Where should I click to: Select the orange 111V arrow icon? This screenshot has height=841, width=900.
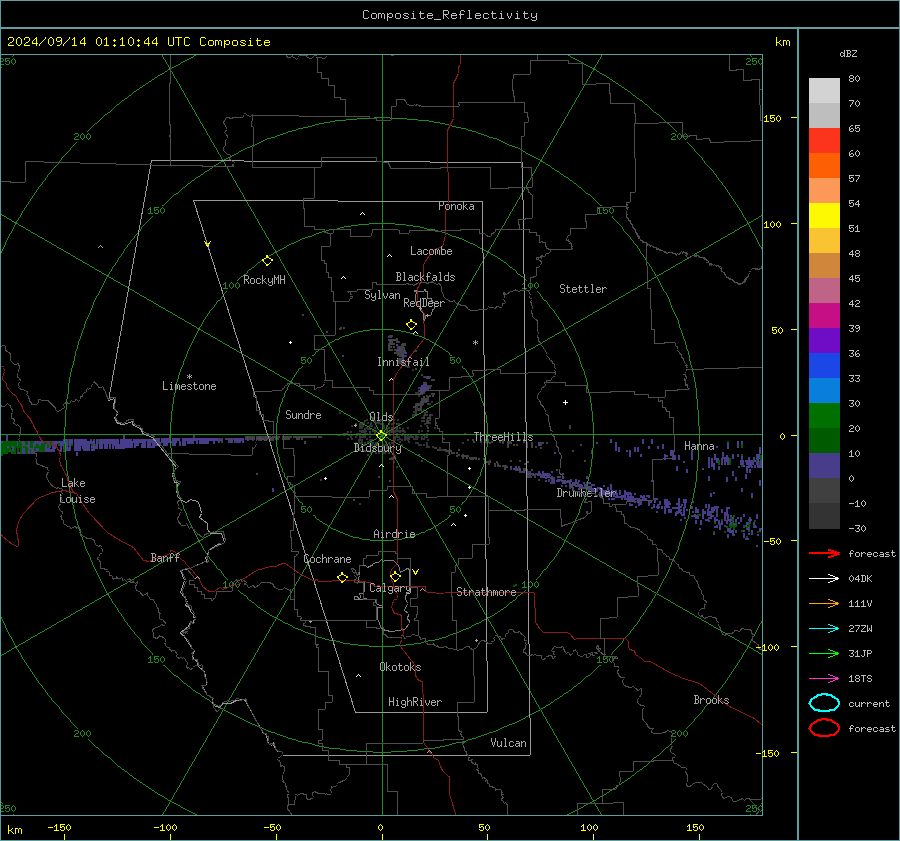[x=824, y=603]
